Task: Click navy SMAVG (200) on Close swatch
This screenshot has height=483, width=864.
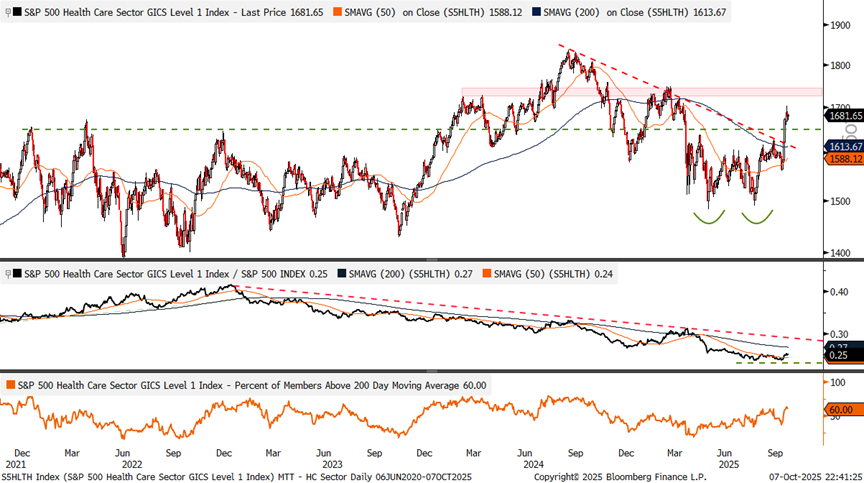Action: (536, 12)
